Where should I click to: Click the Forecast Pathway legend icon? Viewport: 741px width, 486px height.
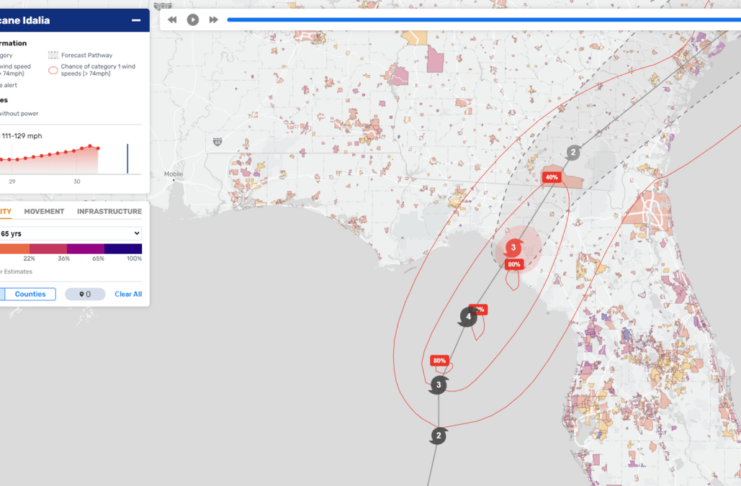[x=54, y=56]
